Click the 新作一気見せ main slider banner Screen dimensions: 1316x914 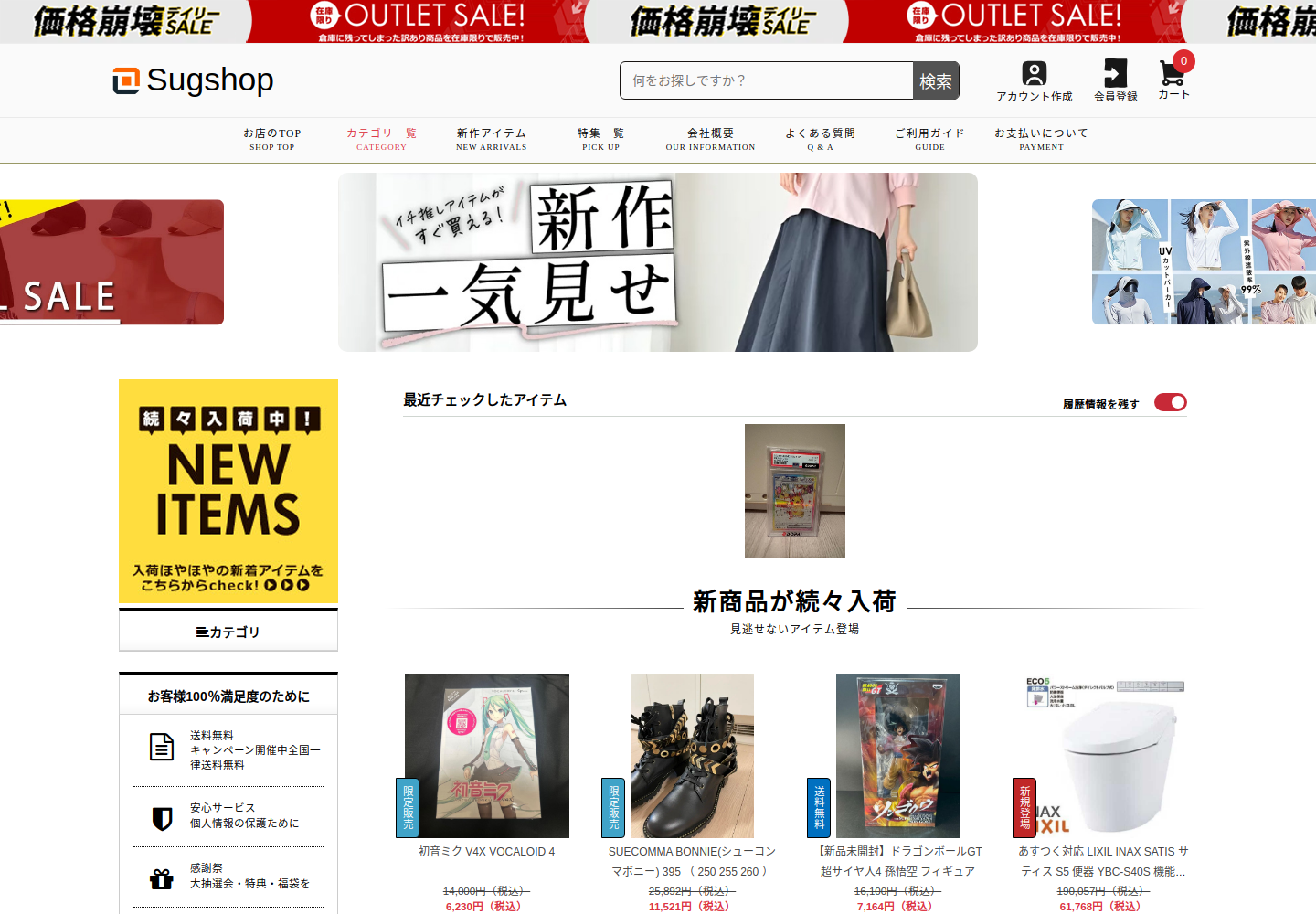point(658,262)
